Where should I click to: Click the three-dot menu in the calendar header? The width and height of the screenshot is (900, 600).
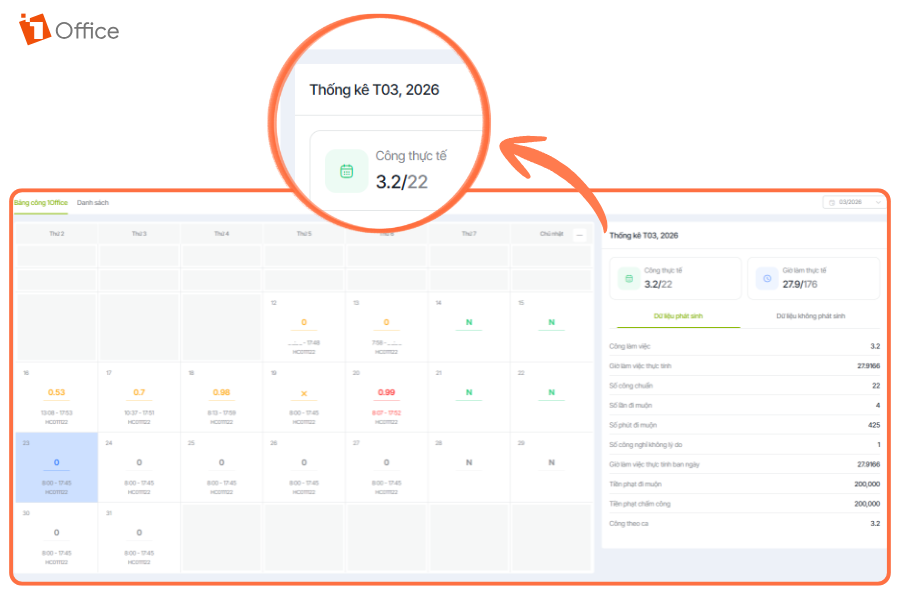pyautogui.click(x=580, y=234)
